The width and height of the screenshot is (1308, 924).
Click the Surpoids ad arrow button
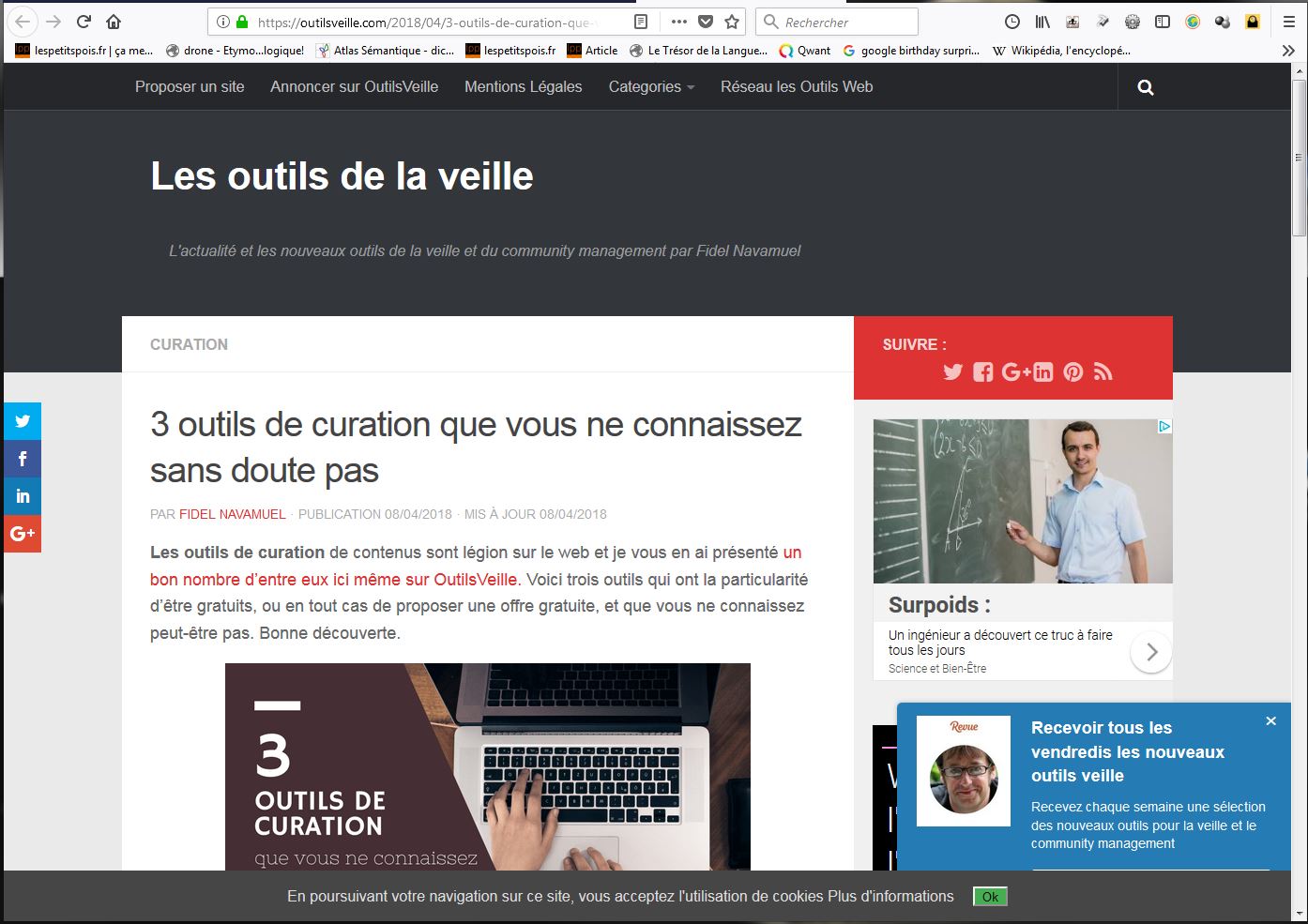(x=1151, y=652)
